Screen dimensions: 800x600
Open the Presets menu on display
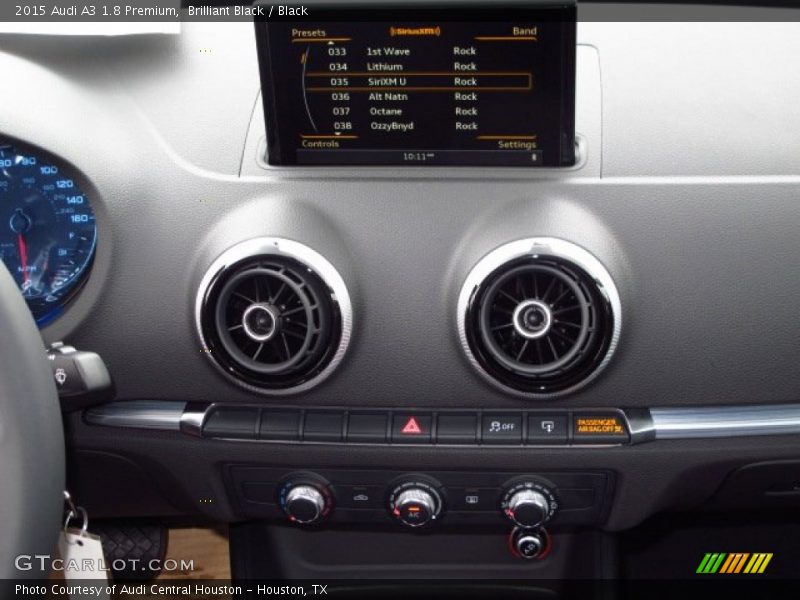click(x=309, y=33)
